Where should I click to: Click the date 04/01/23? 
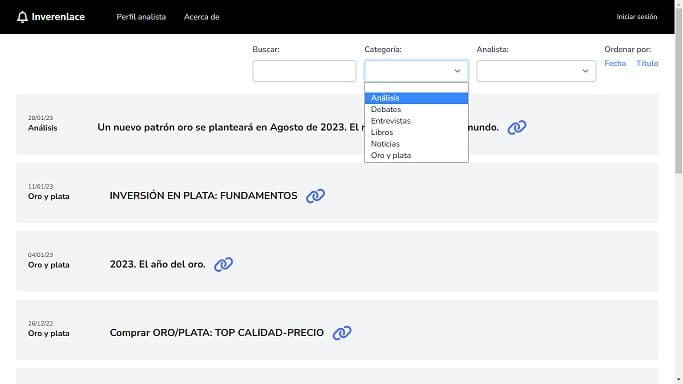click(x=41, y=255)
